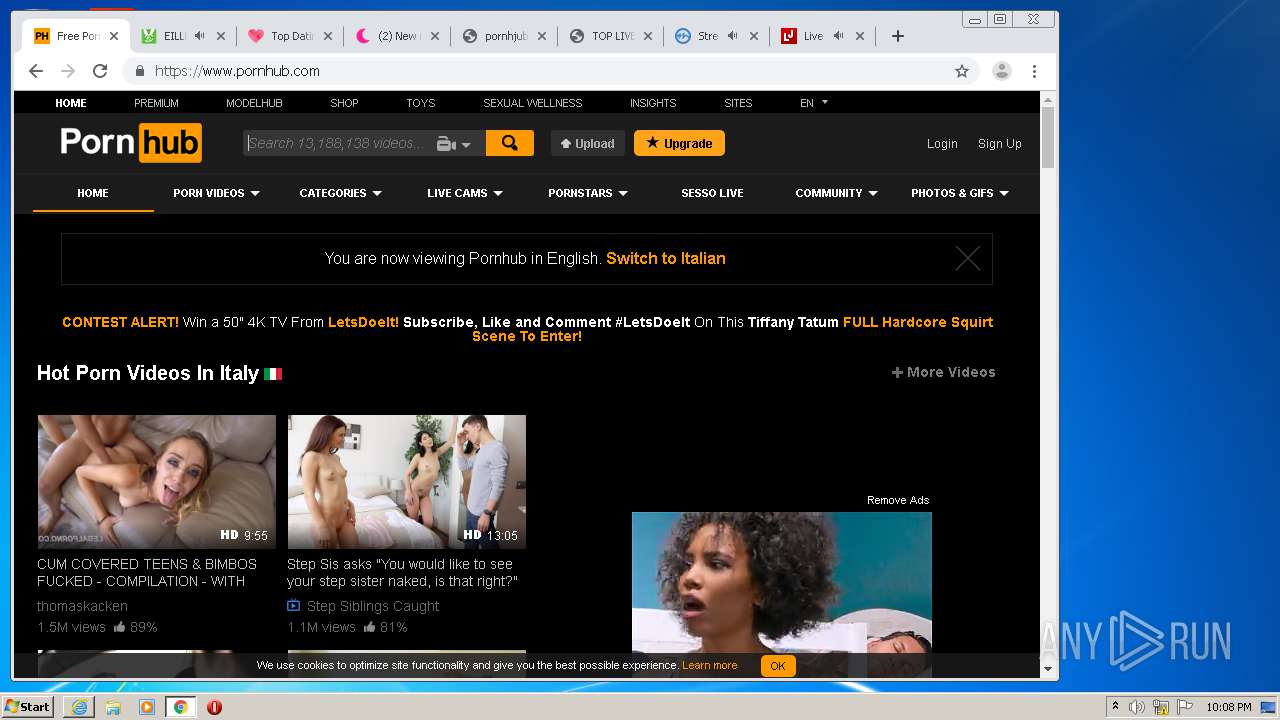Screen dimensions: 1280x720
Task: Reload the current page
Action: tap(100, 71)
